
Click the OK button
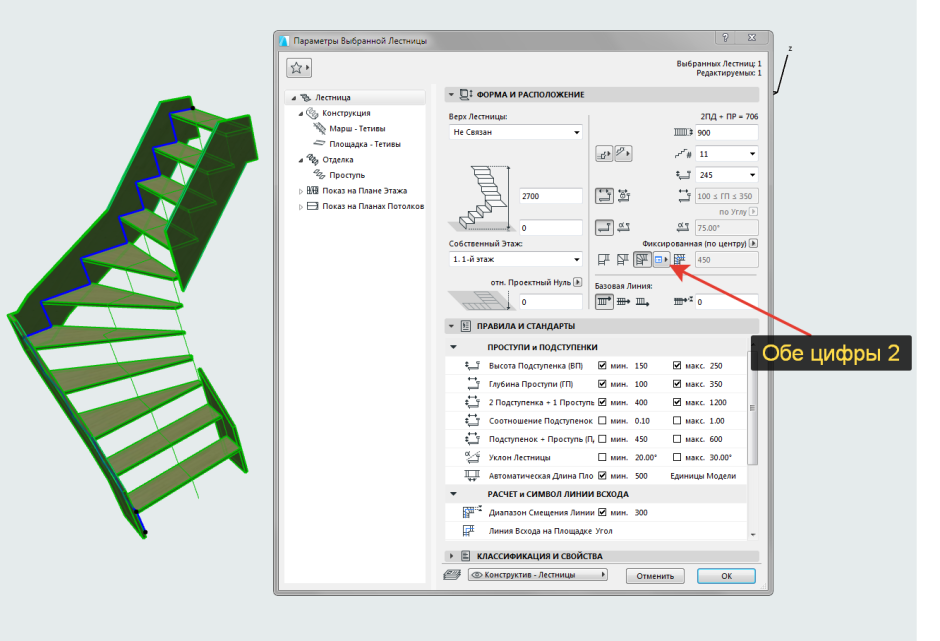coord(726,576)
